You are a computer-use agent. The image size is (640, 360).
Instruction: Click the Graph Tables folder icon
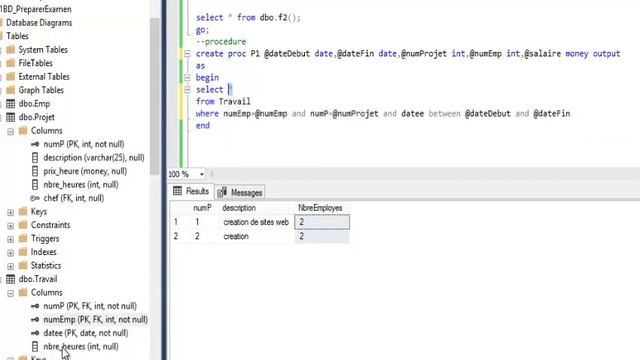tap(11, 90)
